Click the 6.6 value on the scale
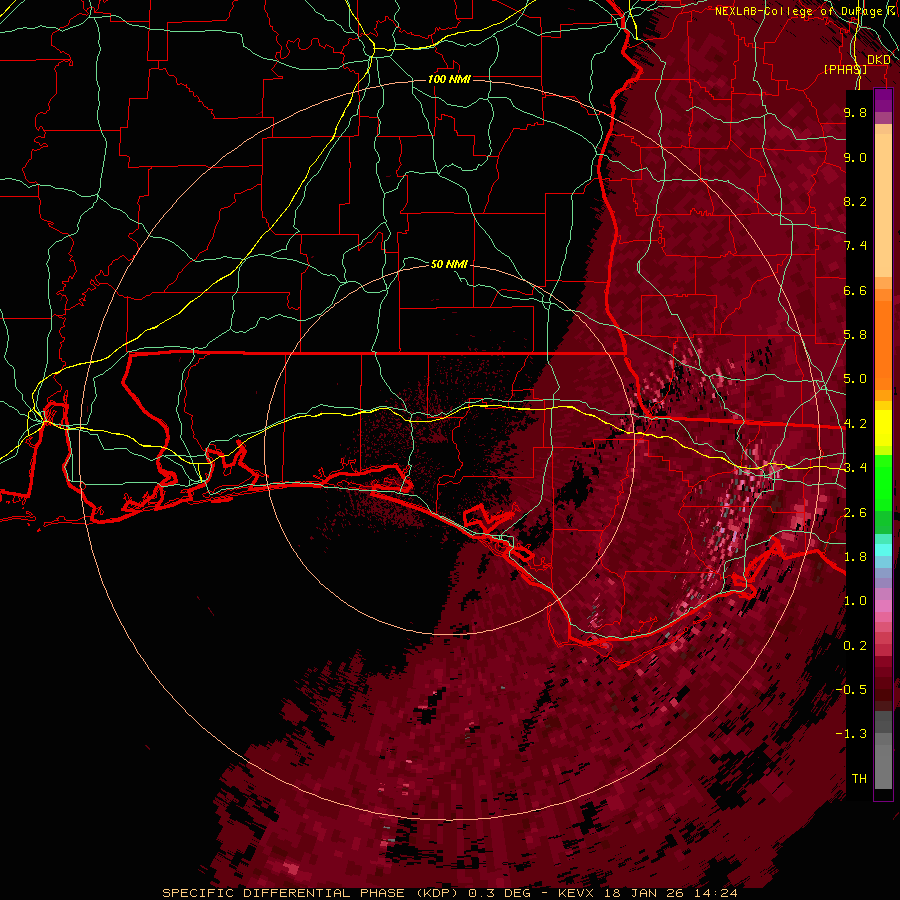 pyautogui.click(x=855, y=290)
